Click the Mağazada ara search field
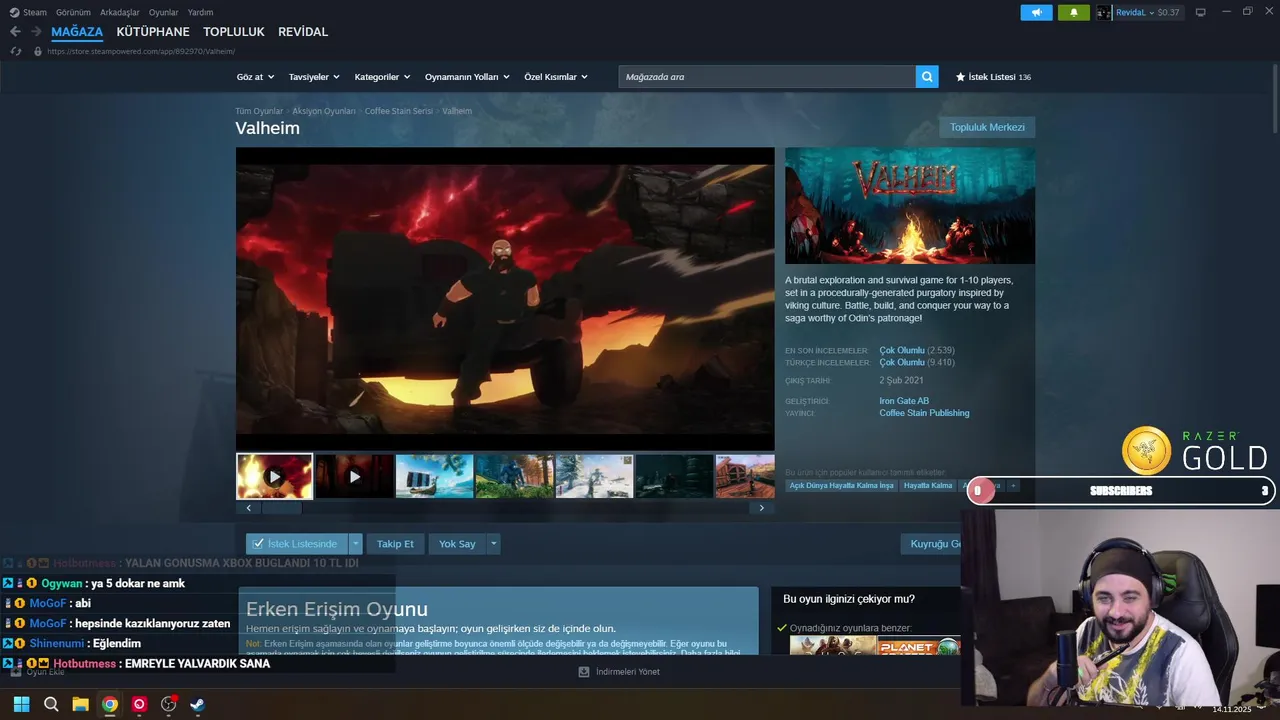 coord(767,77)
